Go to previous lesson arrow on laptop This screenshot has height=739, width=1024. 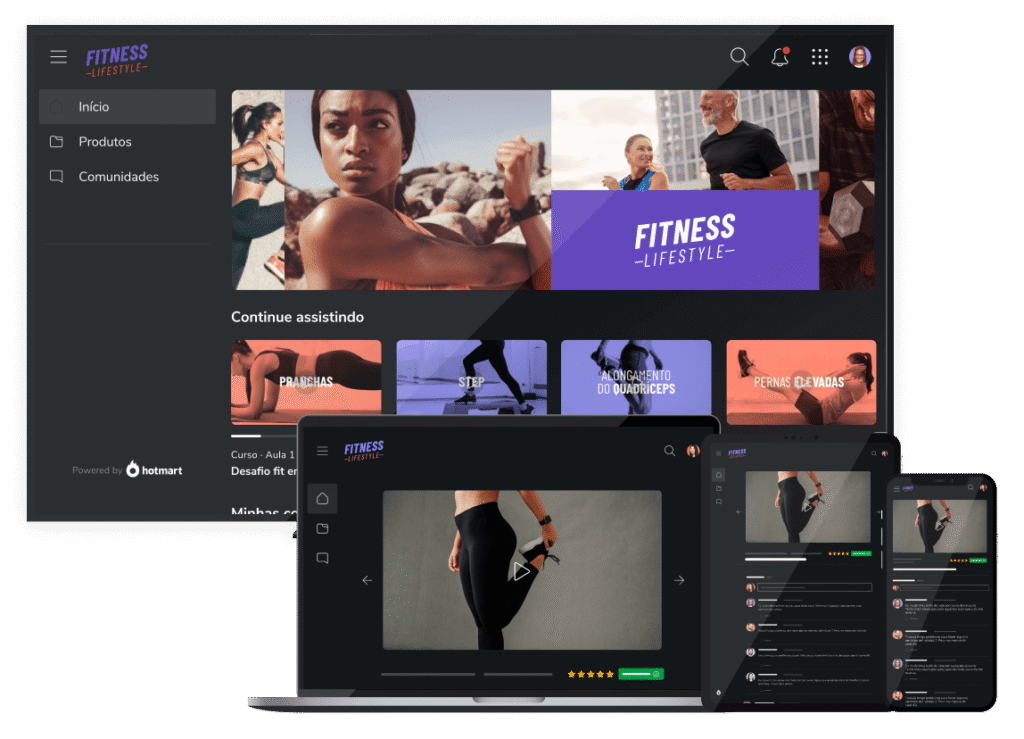coord(367,580)
